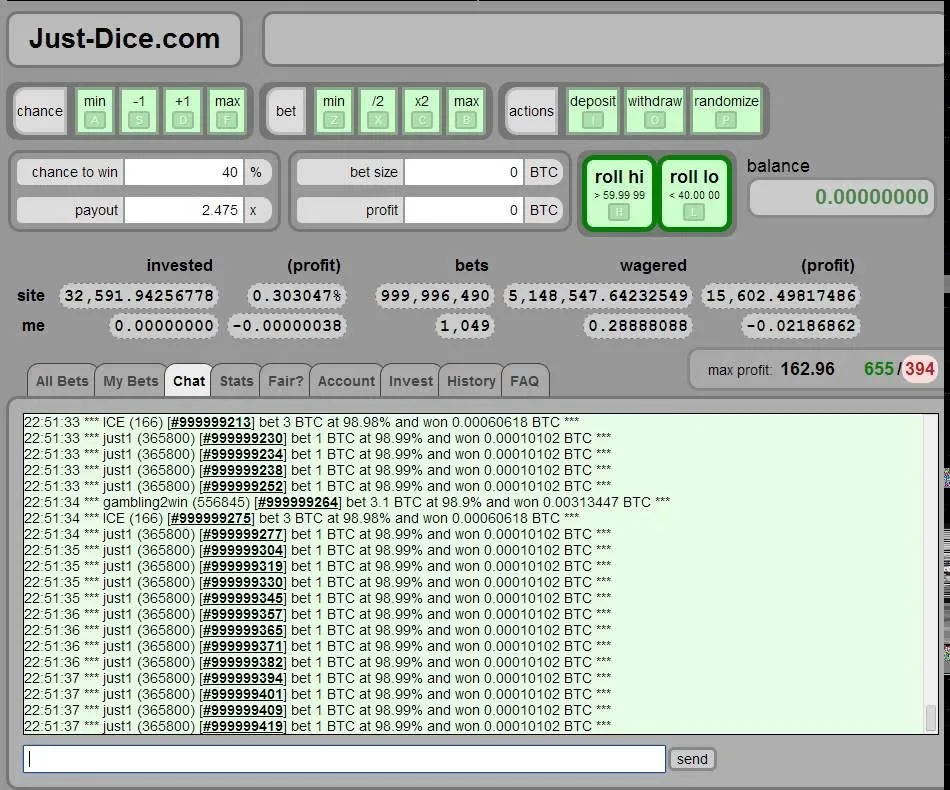Image resolution: width=950 pixels, height=790 pixels.
Task: Open bet link #999999213
Action: 211,422
